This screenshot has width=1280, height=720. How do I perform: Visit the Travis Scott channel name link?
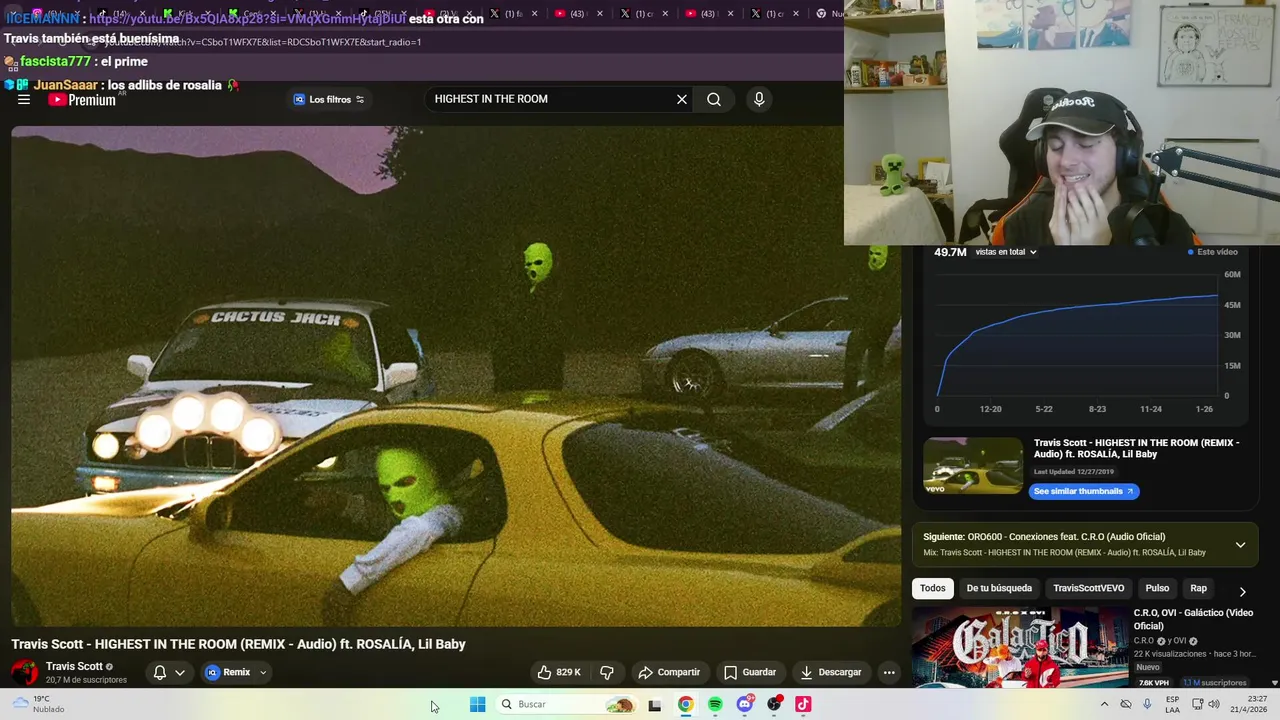(x=74, y=666)
